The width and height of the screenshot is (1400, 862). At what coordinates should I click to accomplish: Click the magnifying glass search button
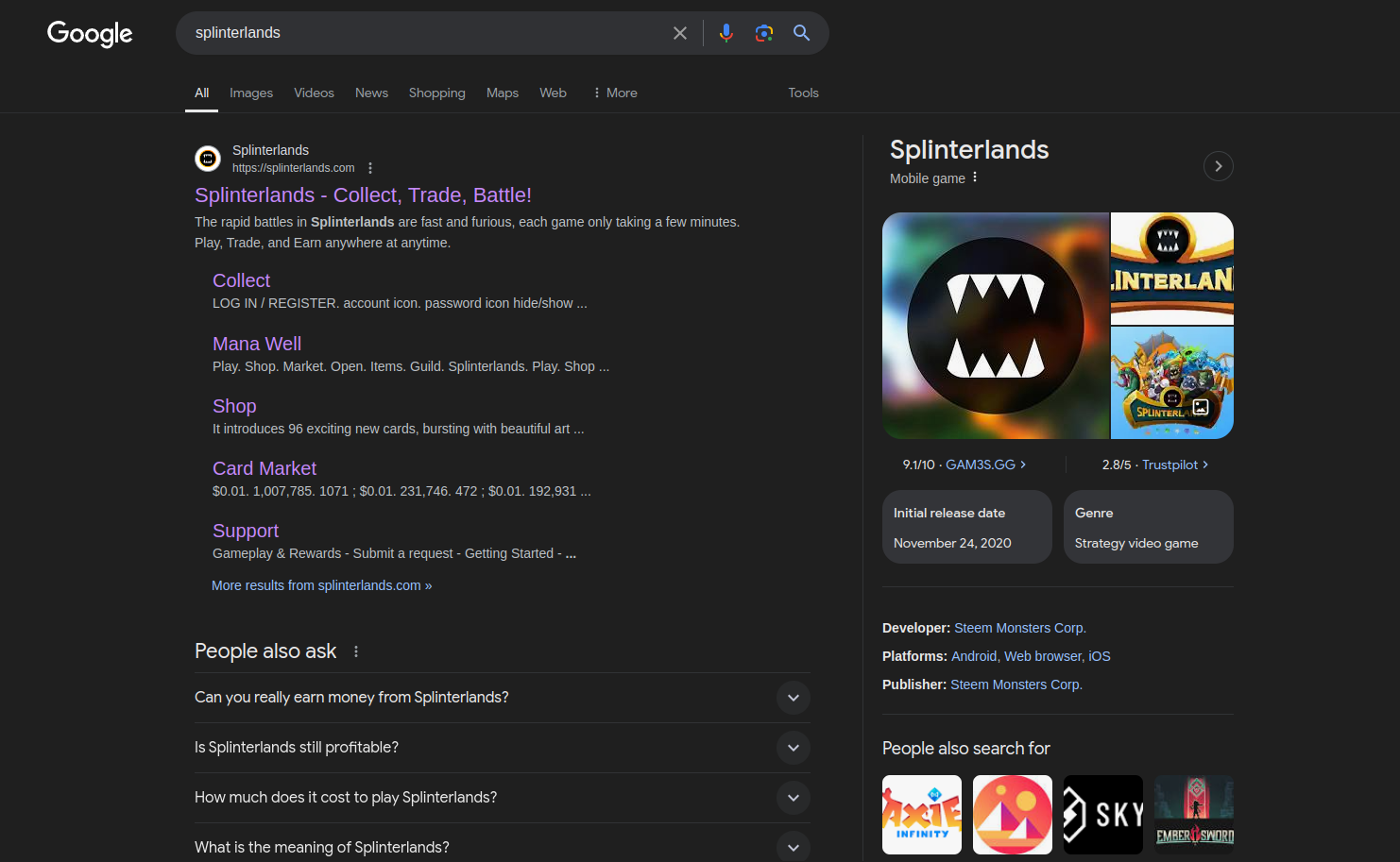tap(801, 33)
